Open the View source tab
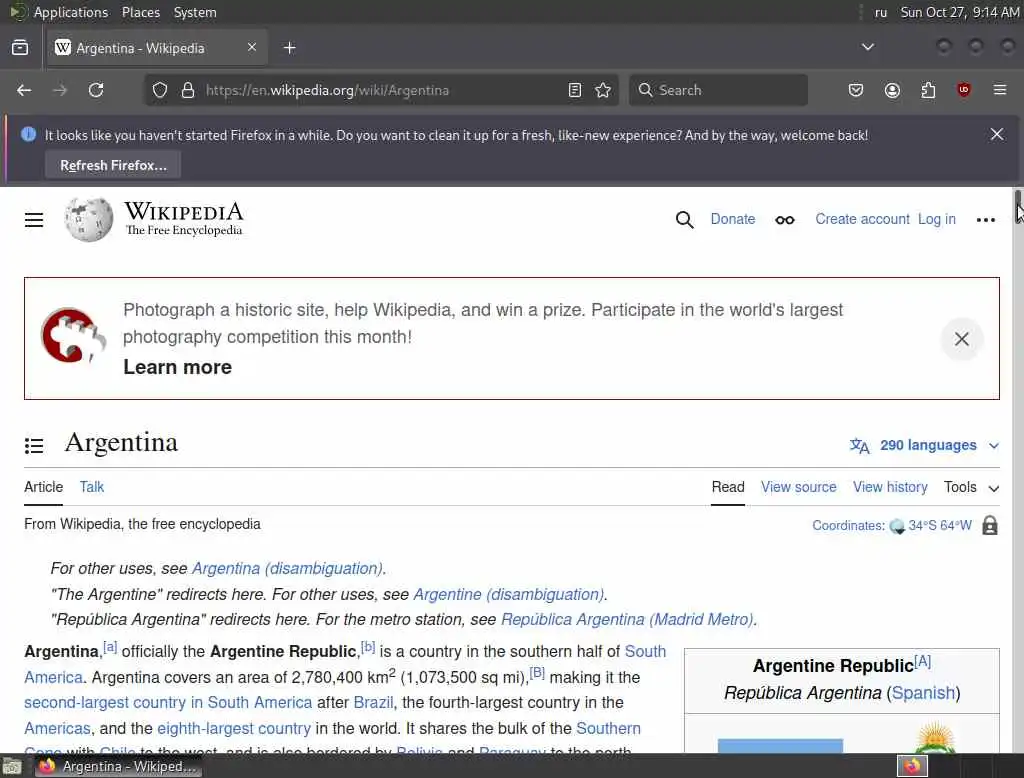Viewport: 1024px width, 778px height. click(799, 487)
